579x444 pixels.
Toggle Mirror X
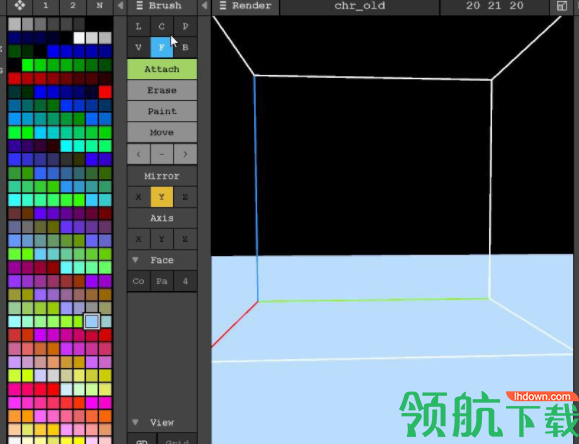point(138,197)
